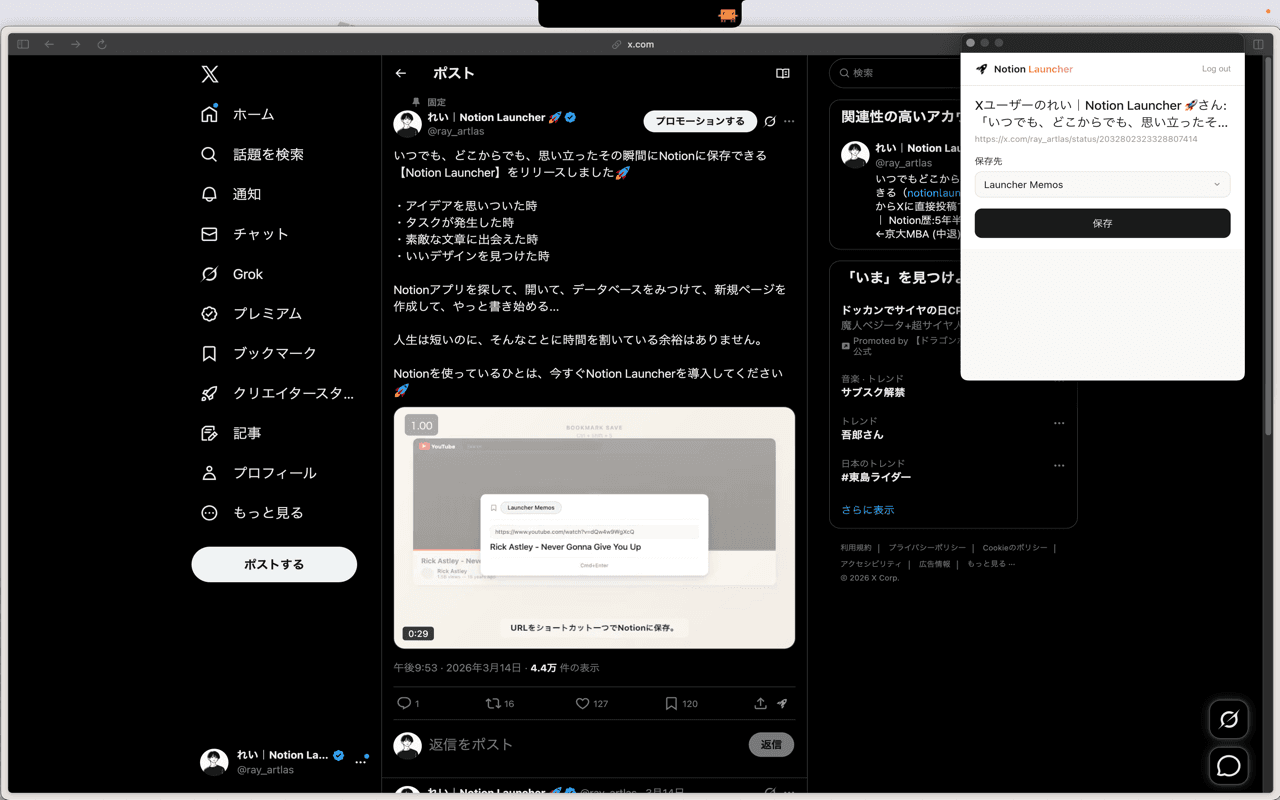Viewport: 1280px width, 800px height.
Task: Open 話題を検索 in the sidebar
Action: (253, 154)
